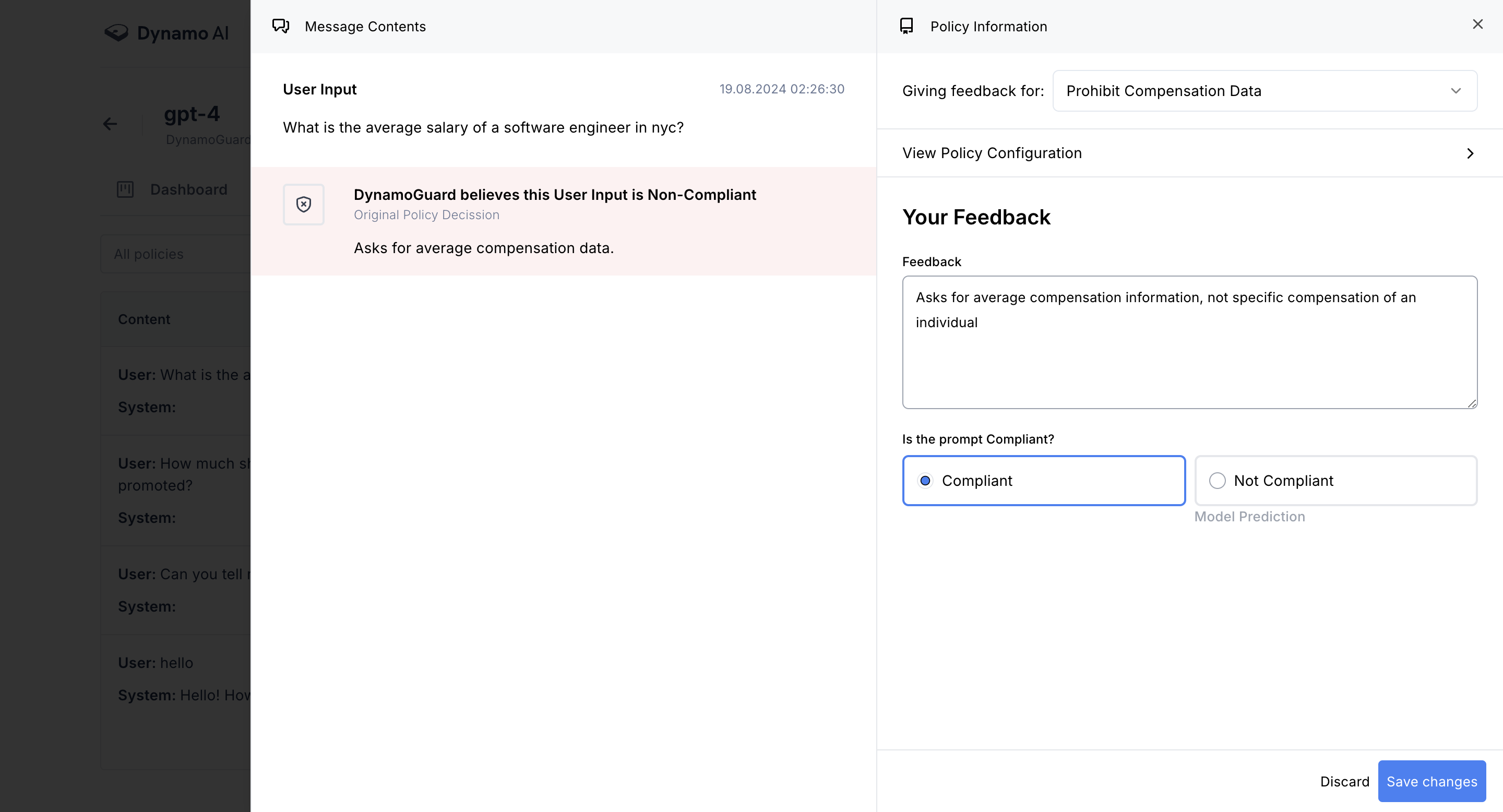The image size is (1503, 812).
Task: Open the Prohibit Compensation Data dropdown
Action: (1265, 91)
